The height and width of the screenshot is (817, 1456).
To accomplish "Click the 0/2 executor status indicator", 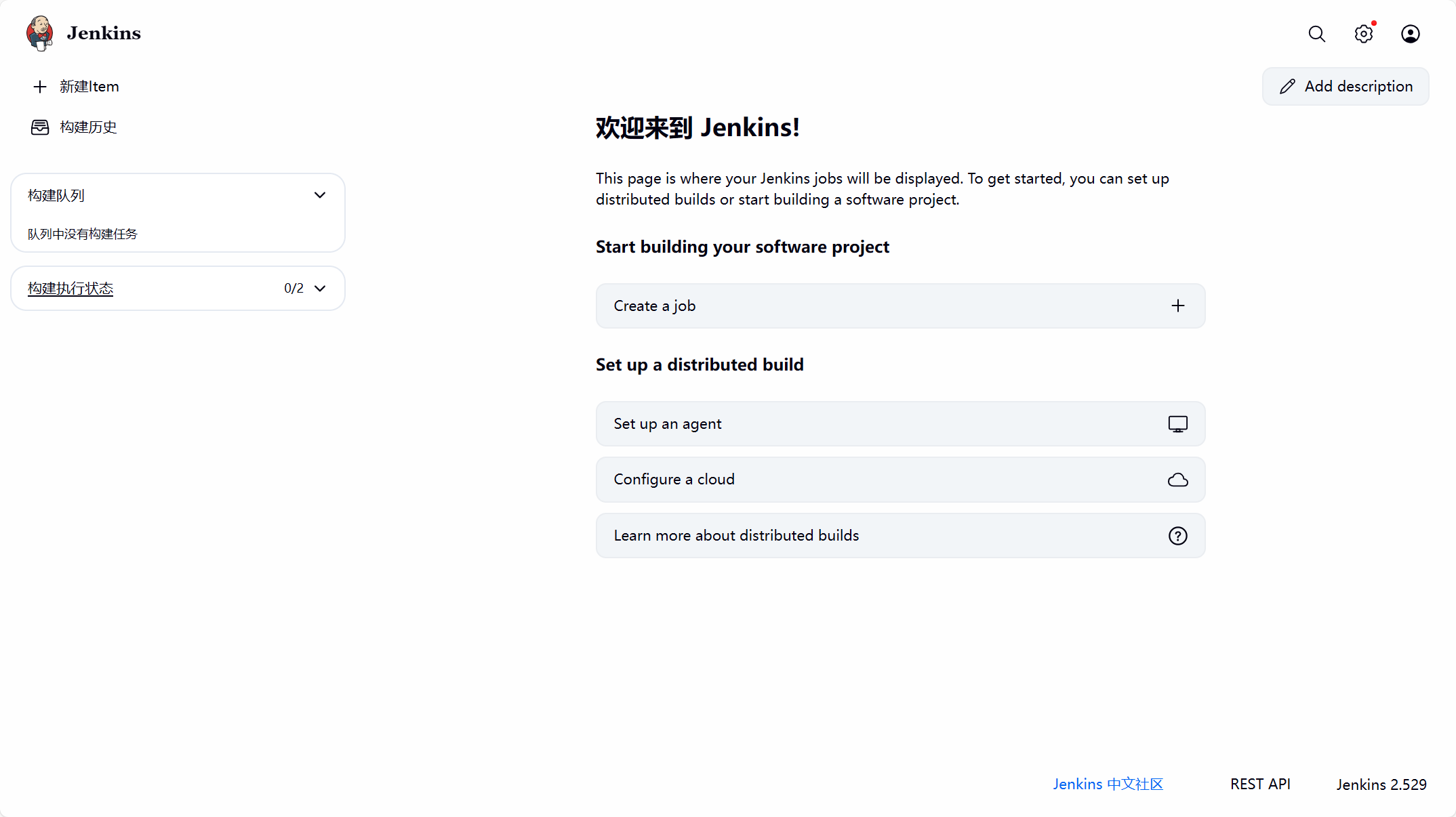I will [x=293, y=288].
